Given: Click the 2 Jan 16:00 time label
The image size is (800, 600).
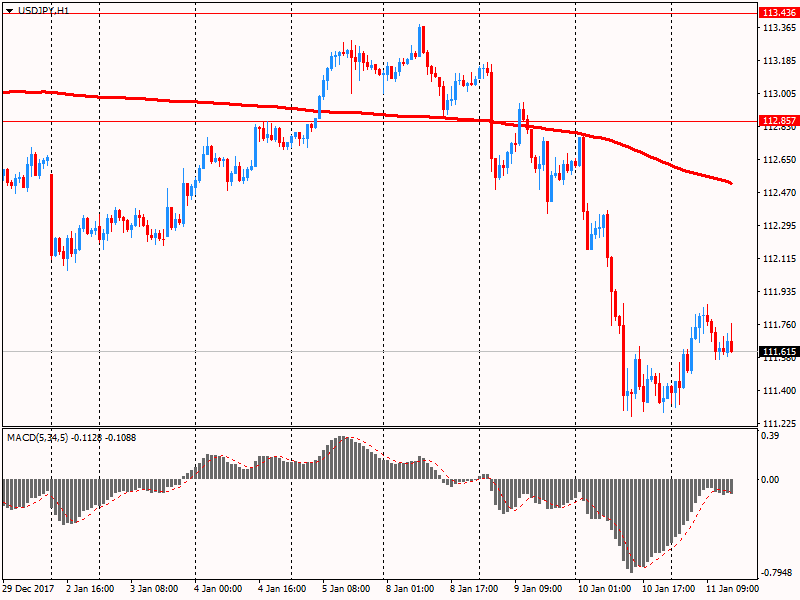Looking at the screenshot, I should (90, 588).
